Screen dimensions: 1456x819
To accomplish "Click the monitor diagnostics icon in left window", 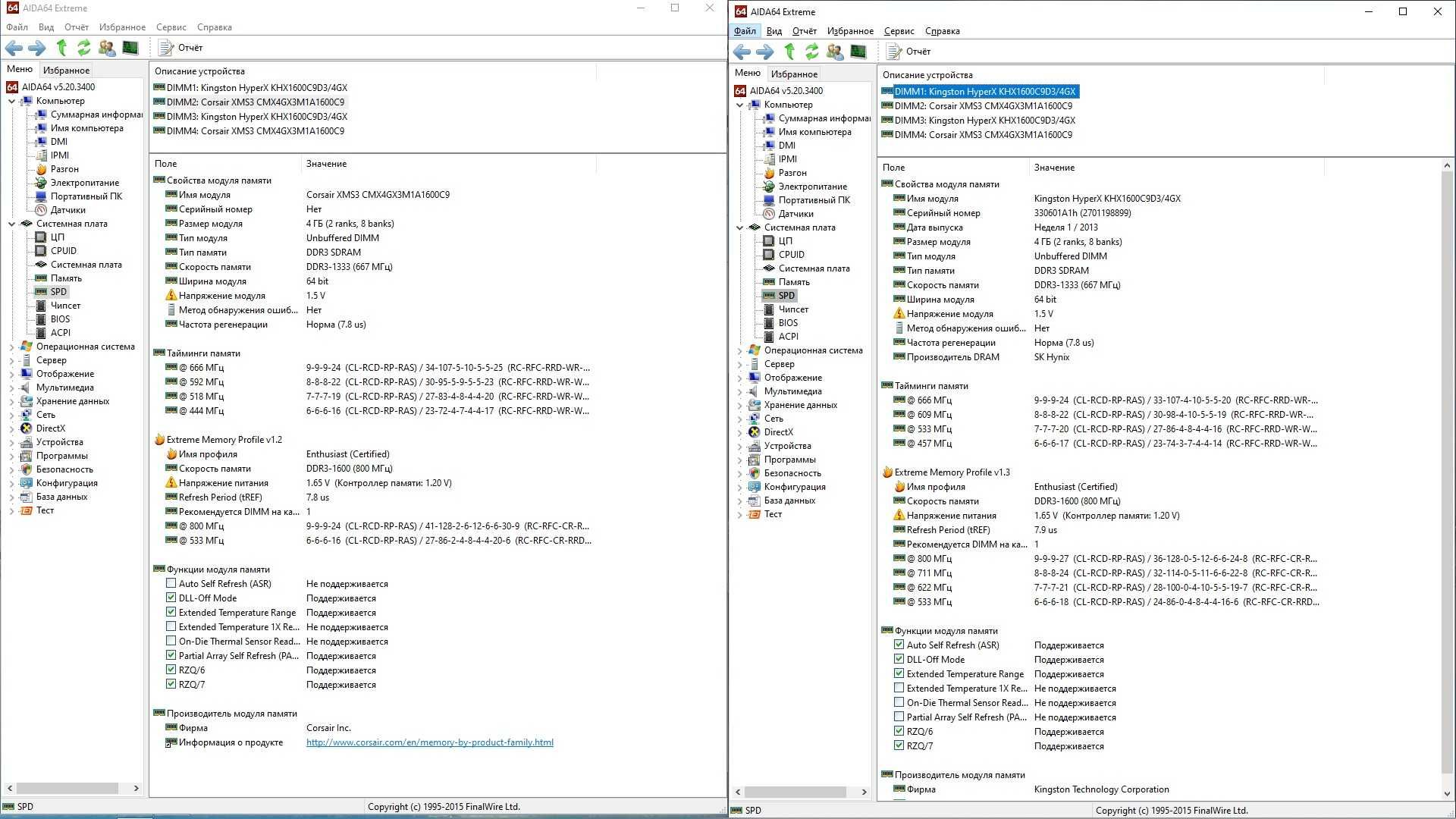I will [x=130, y=48].
